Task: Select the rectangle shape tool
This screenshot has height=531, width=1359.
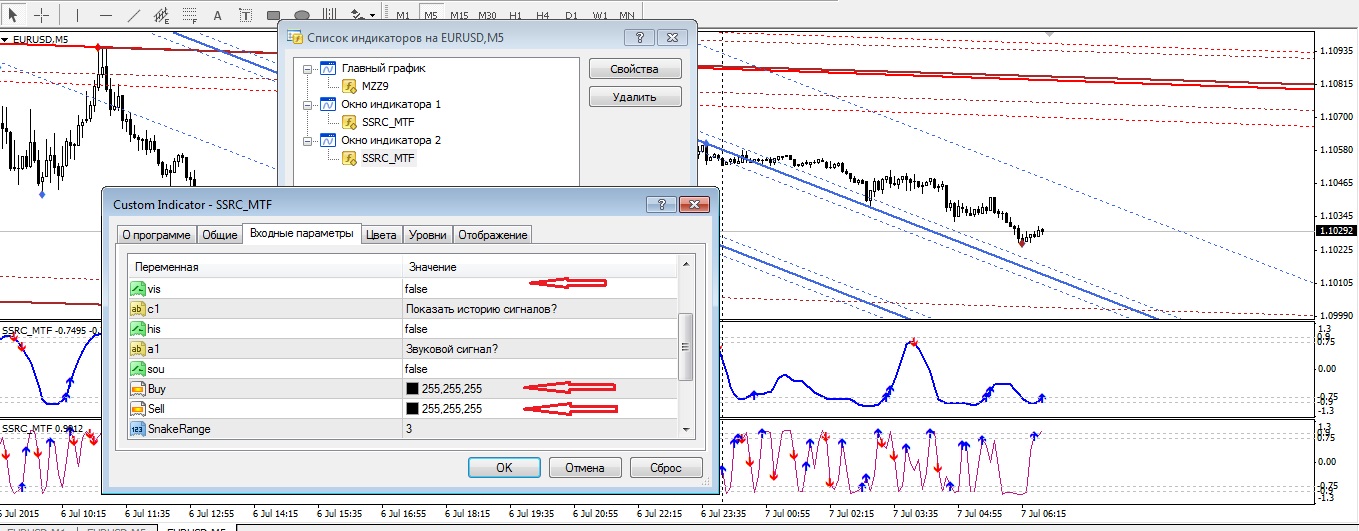Action: tap(274, 15)
